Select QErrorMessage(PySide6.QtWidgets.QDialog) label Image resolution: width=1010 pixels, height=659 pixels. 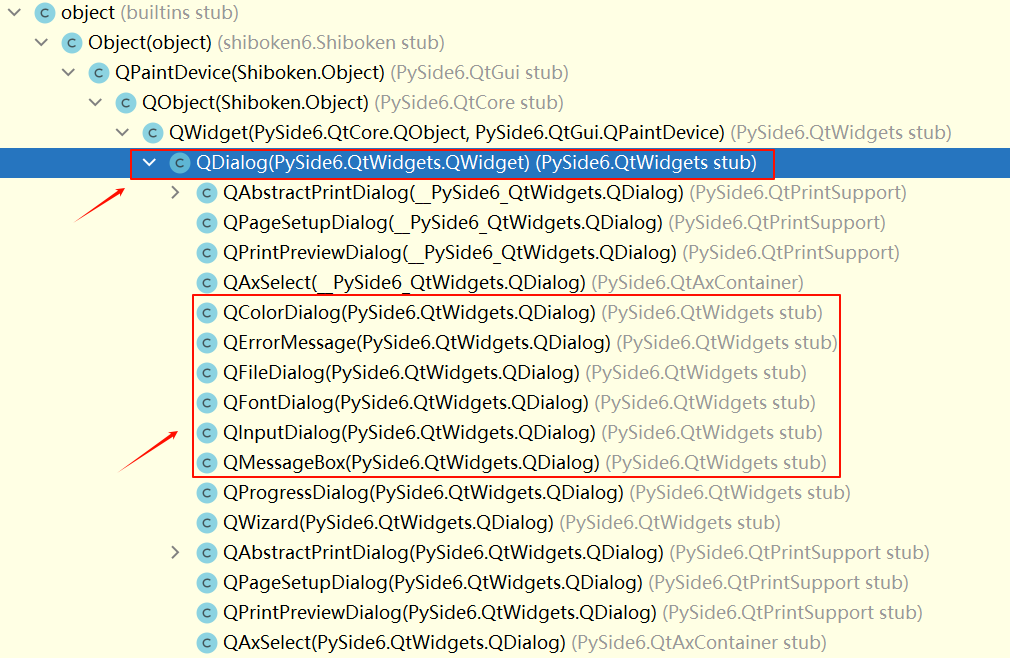coord(417,343)
